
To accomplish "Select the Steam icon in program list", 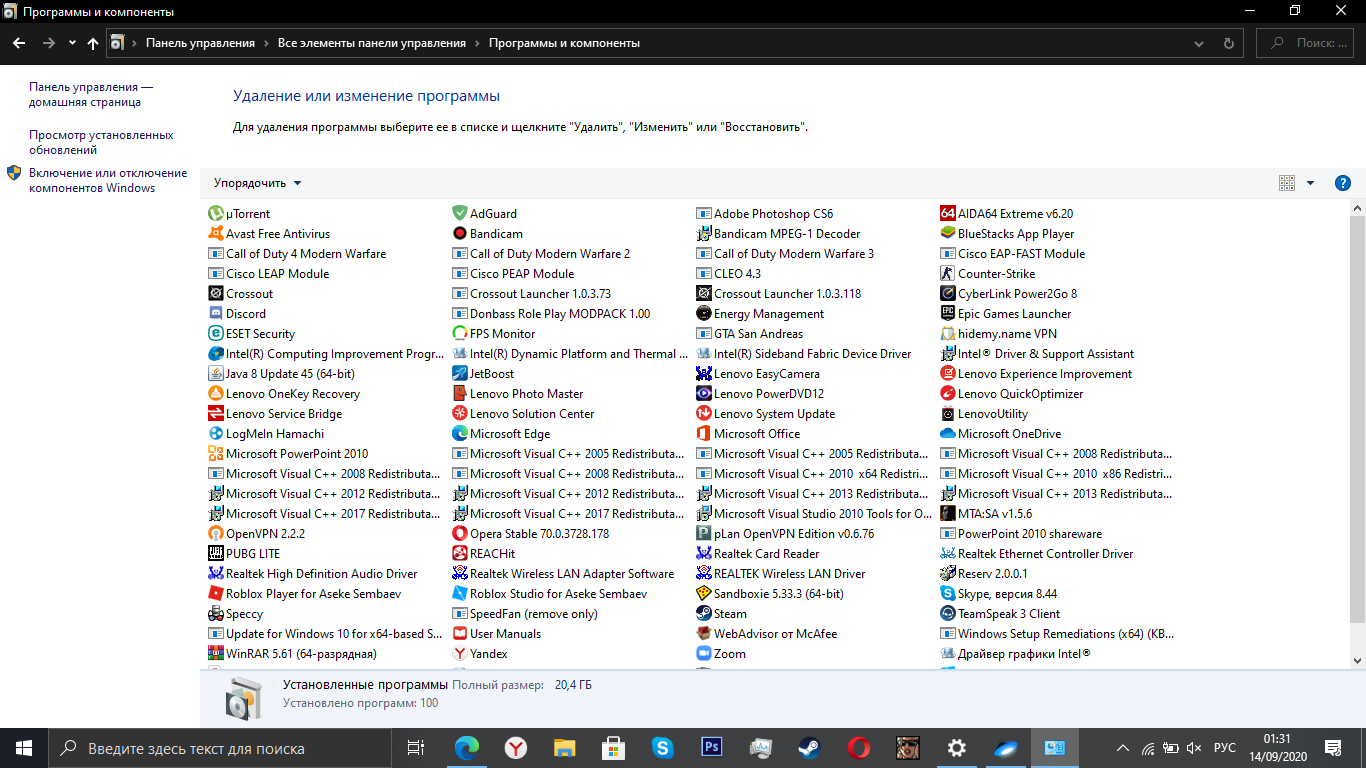I will [x=704, y=613].
